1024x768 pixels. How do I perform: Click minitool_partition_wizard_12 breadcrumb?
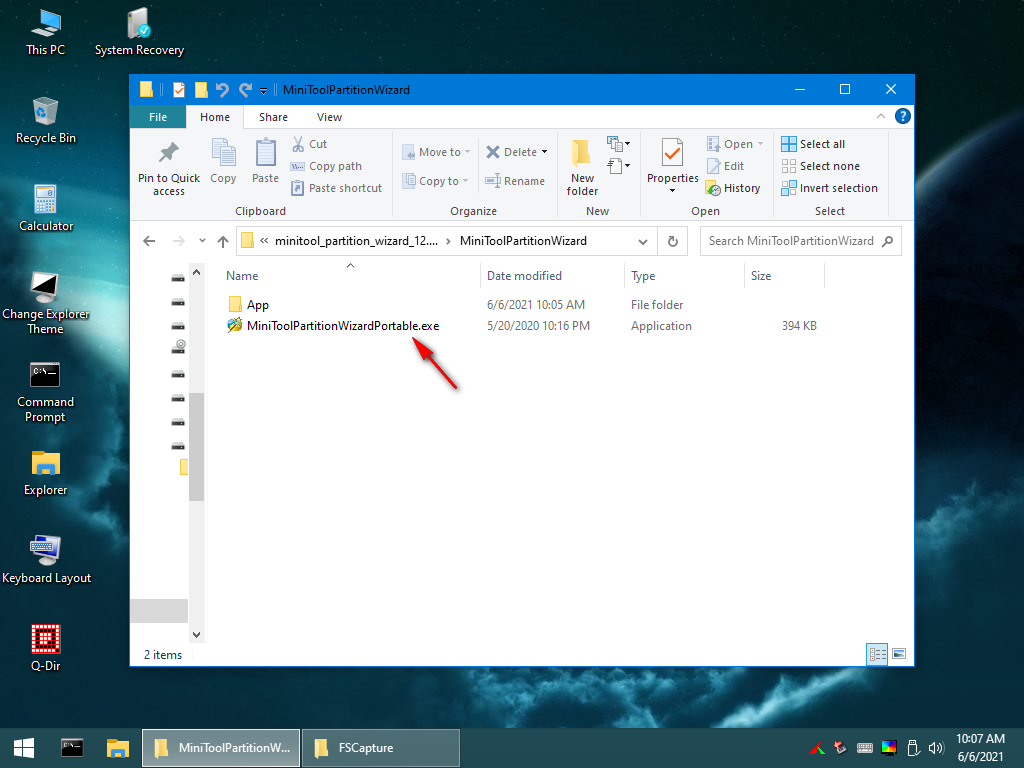click(x=356, y=241)
